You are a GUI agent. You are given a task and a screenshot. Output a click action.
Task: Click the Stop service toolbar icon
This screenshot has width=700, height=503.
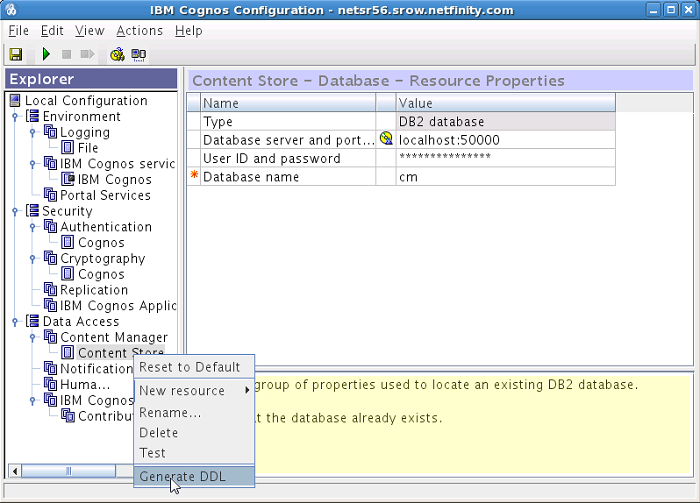[67, 54]
